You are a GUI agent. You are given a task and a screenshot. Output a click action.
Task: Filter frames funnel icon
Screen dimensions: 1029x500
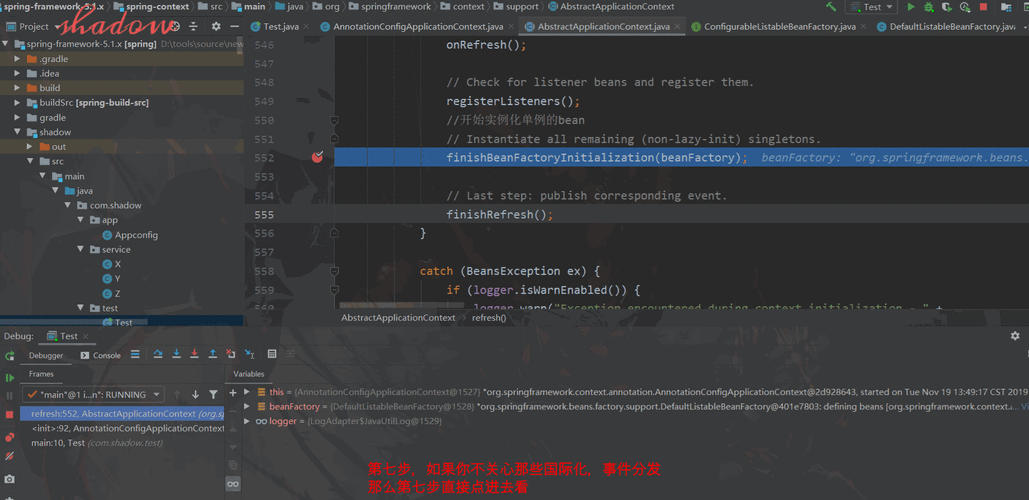[x=213, y=394]
